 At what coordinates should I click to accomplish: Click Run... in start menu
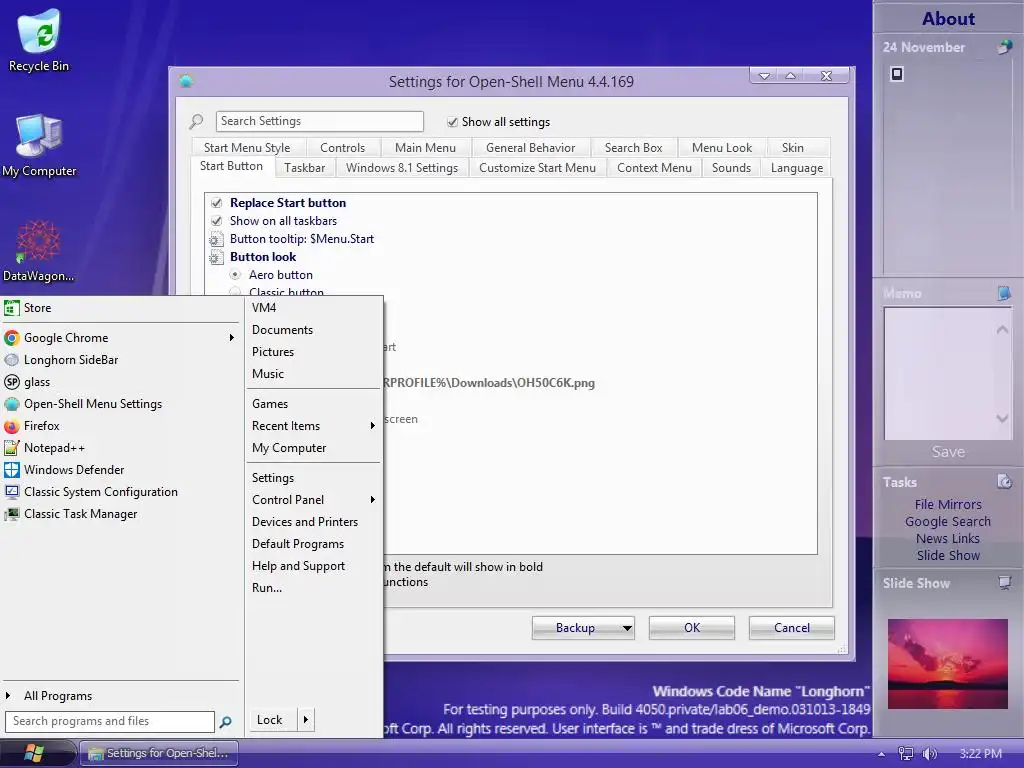[314, 588]
